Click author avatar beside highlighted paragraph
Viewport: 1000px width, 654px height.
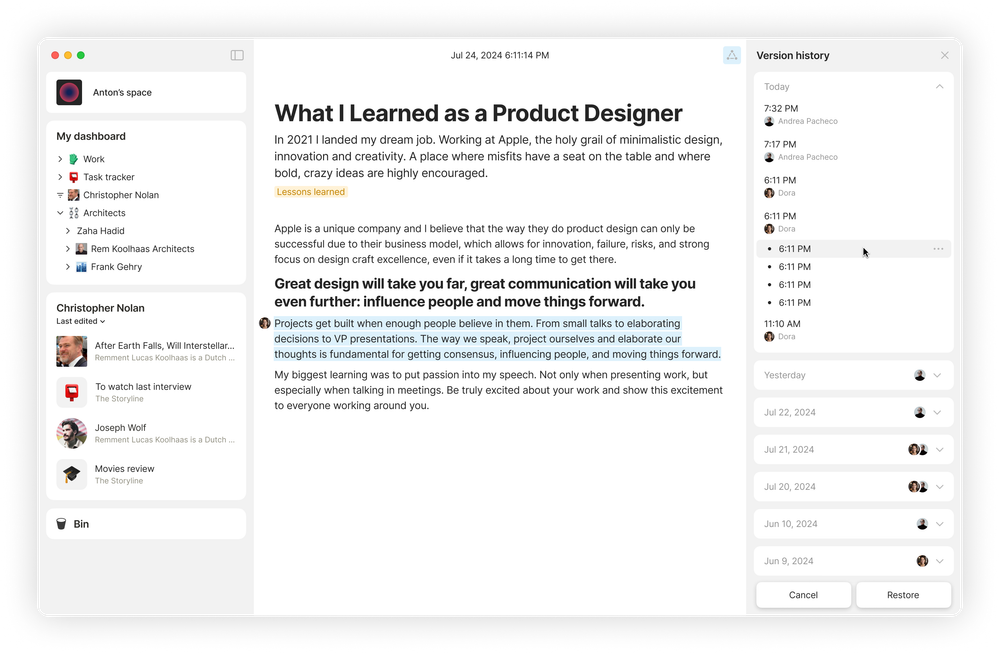click(265, 323)
